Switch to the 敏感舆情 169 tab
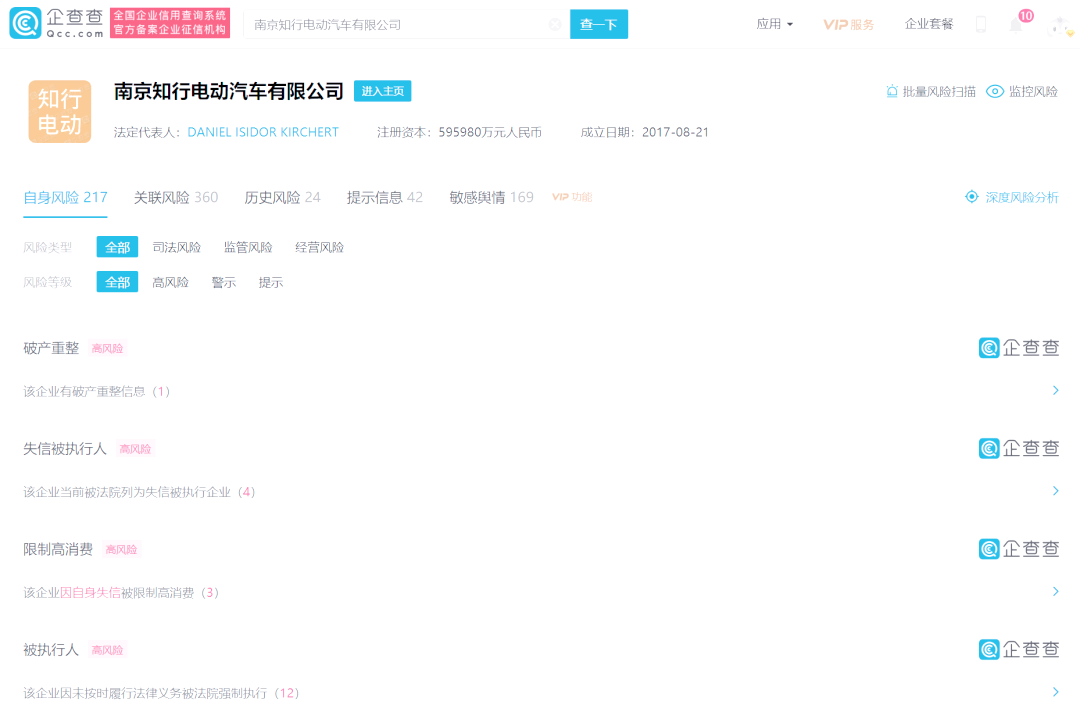The height and width of the screenshot is (703, 1080). pyautogui.click(x=491, y=198)
